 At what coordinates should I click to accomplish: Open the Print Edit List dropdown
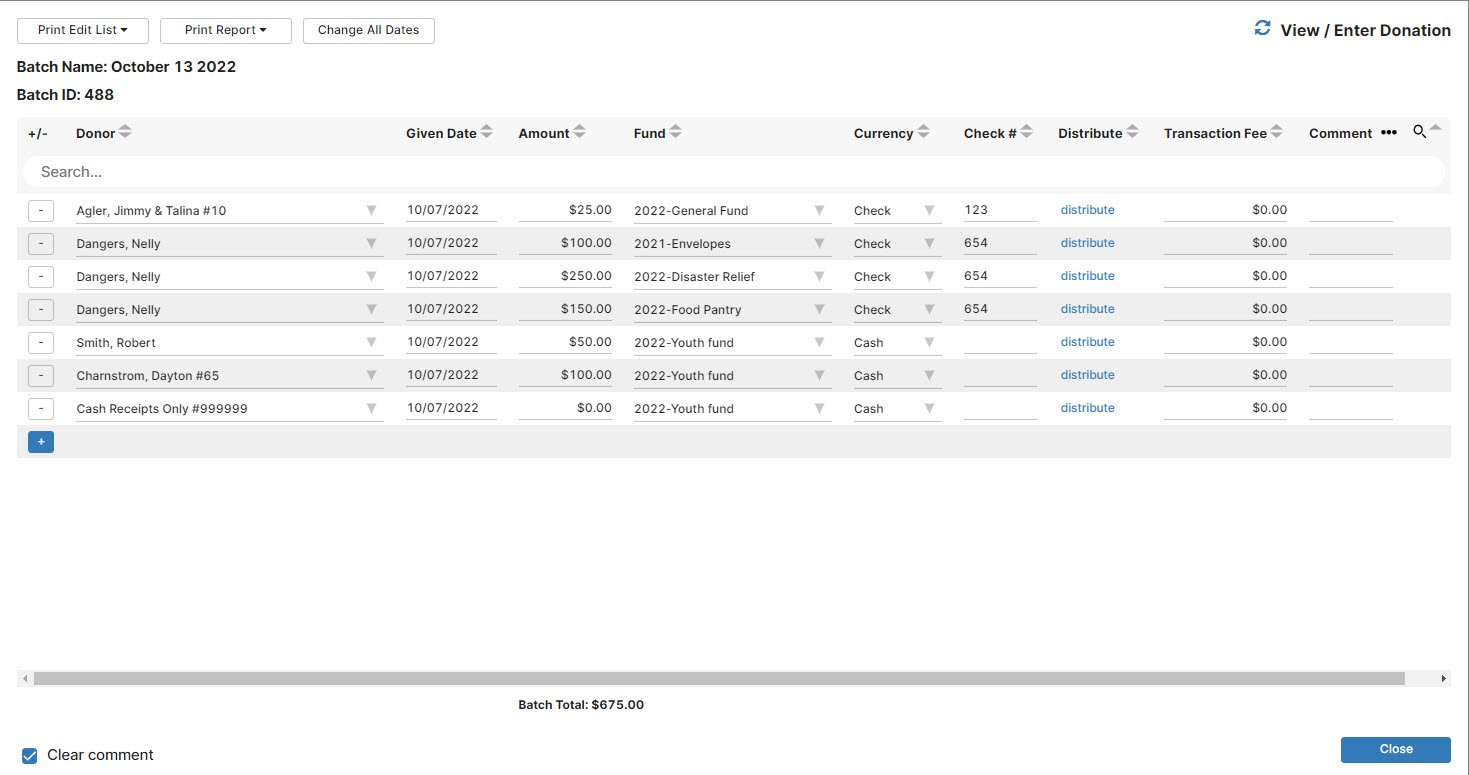pyautogui.click(x=83, y=30)
